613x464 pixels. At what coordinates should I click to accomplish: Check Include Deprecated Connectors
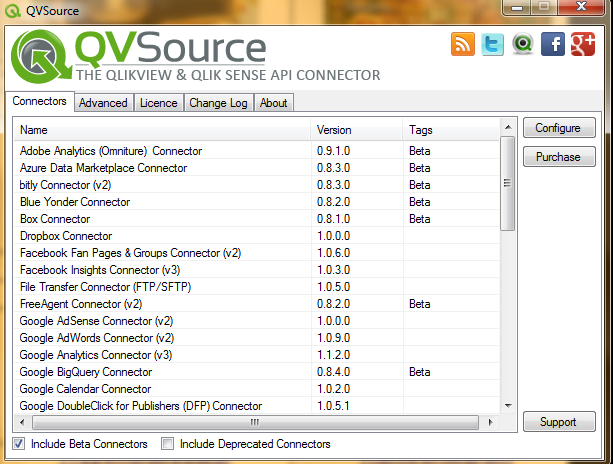(x=167, y=444)
